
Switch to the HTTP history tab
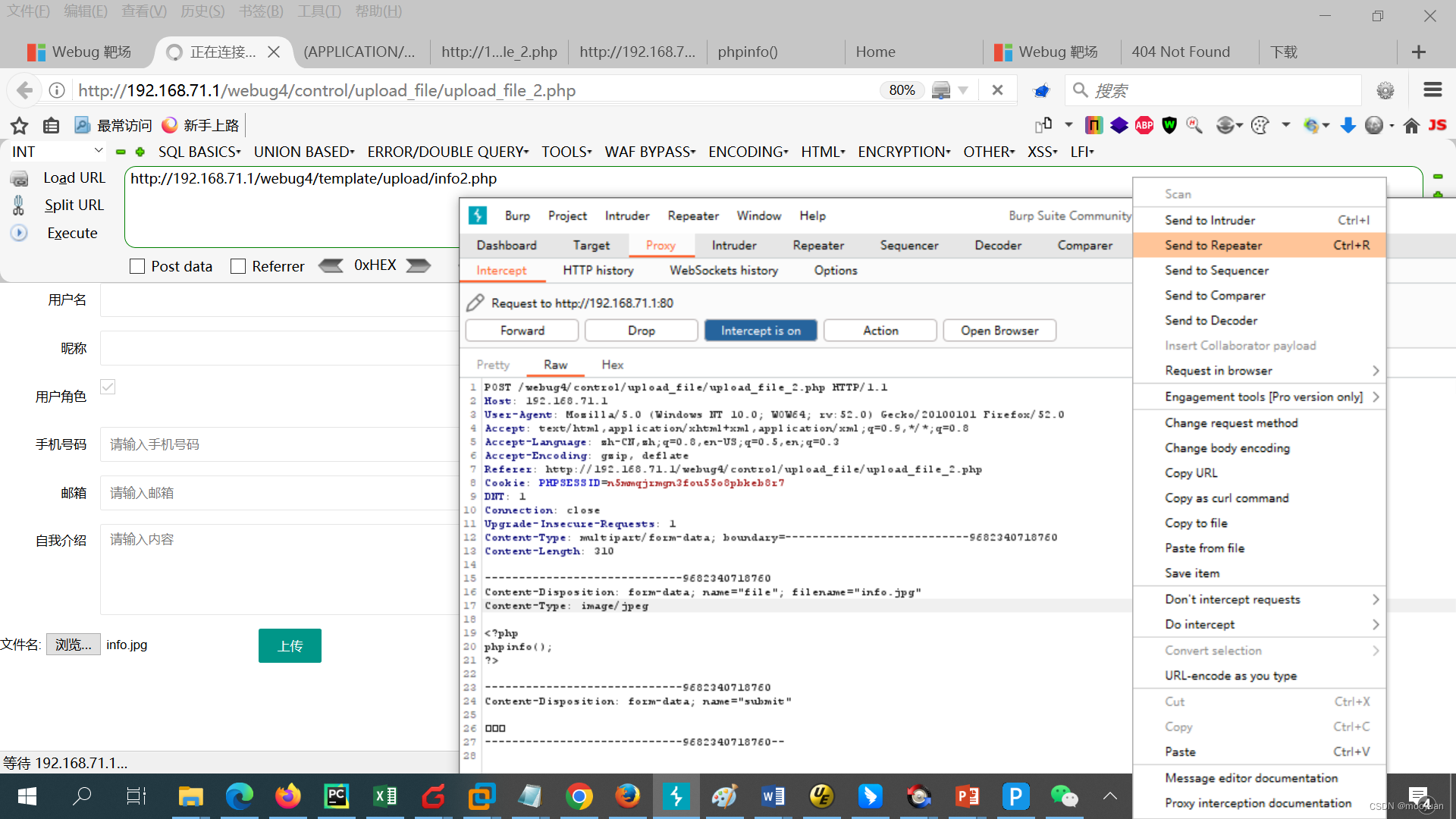click(x=598, y=270)
